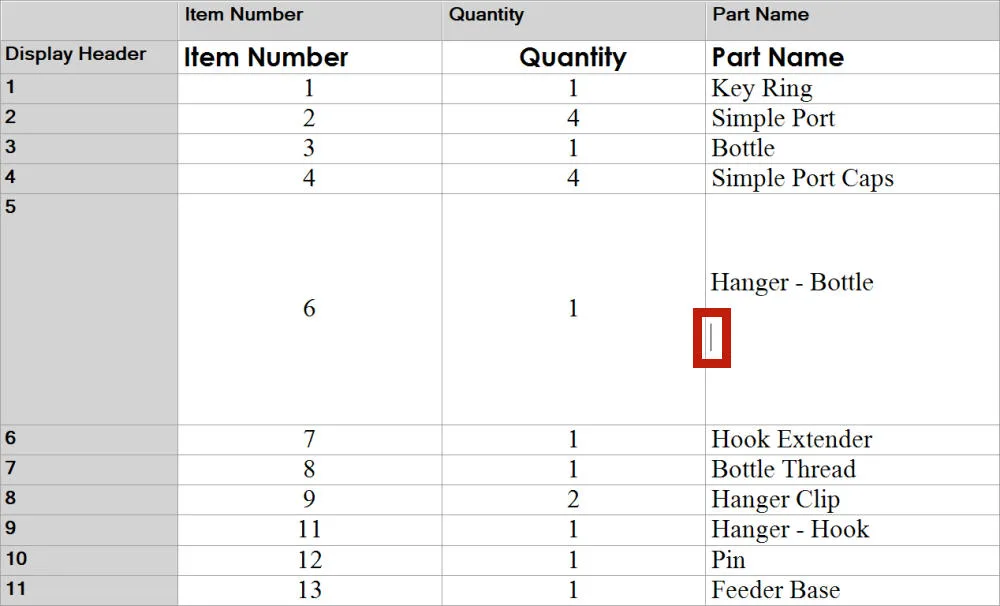
Task: Select row header 8
Action: click(89, 500)
